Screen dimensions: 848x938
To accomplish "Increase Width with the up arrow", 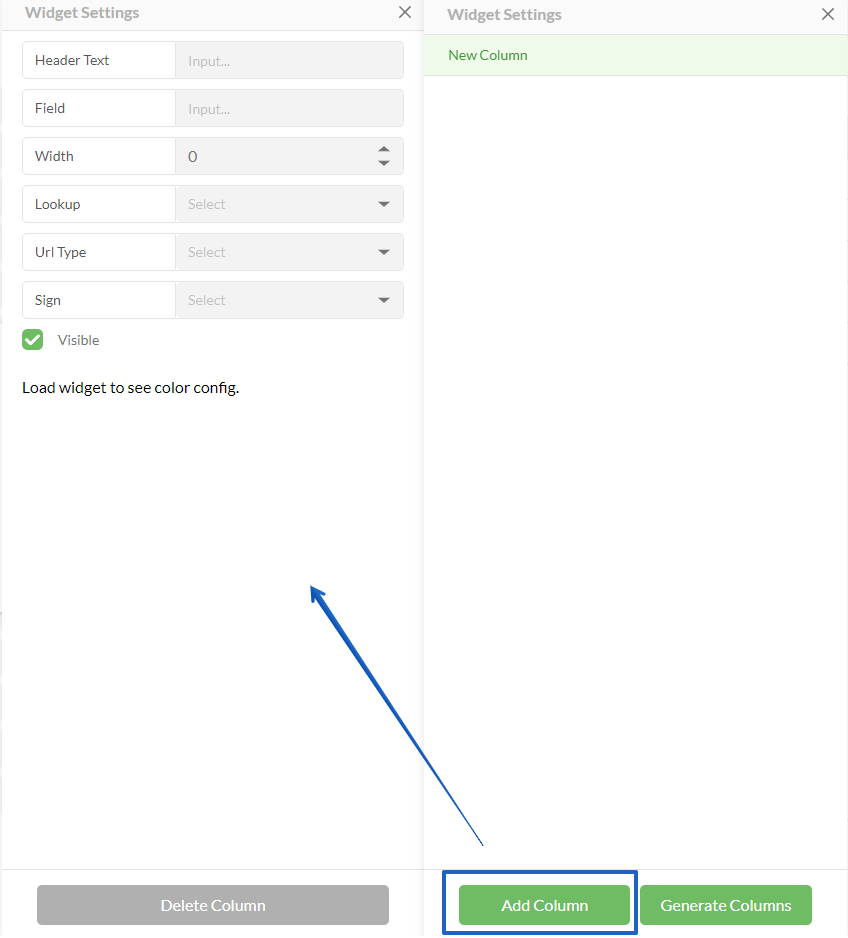I will (x=384, y=149).
